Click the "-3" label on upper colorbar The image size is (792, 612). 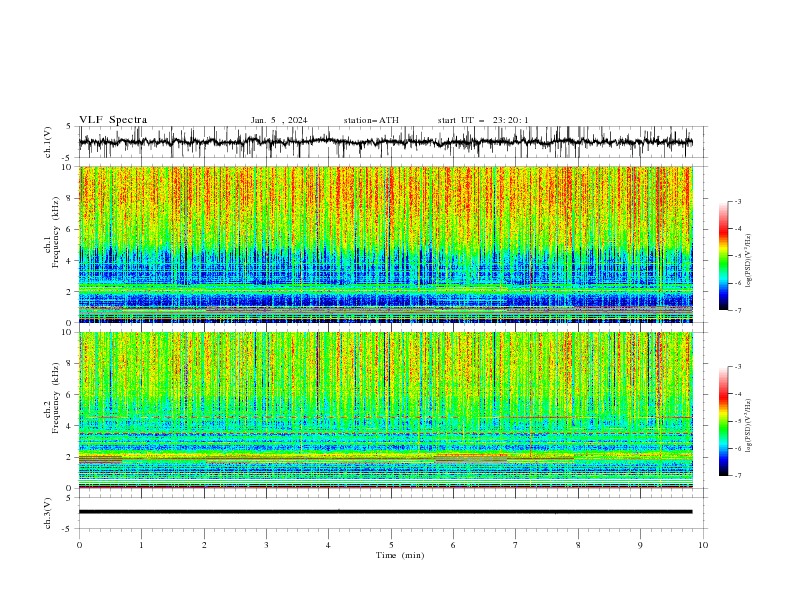point(738,201)
